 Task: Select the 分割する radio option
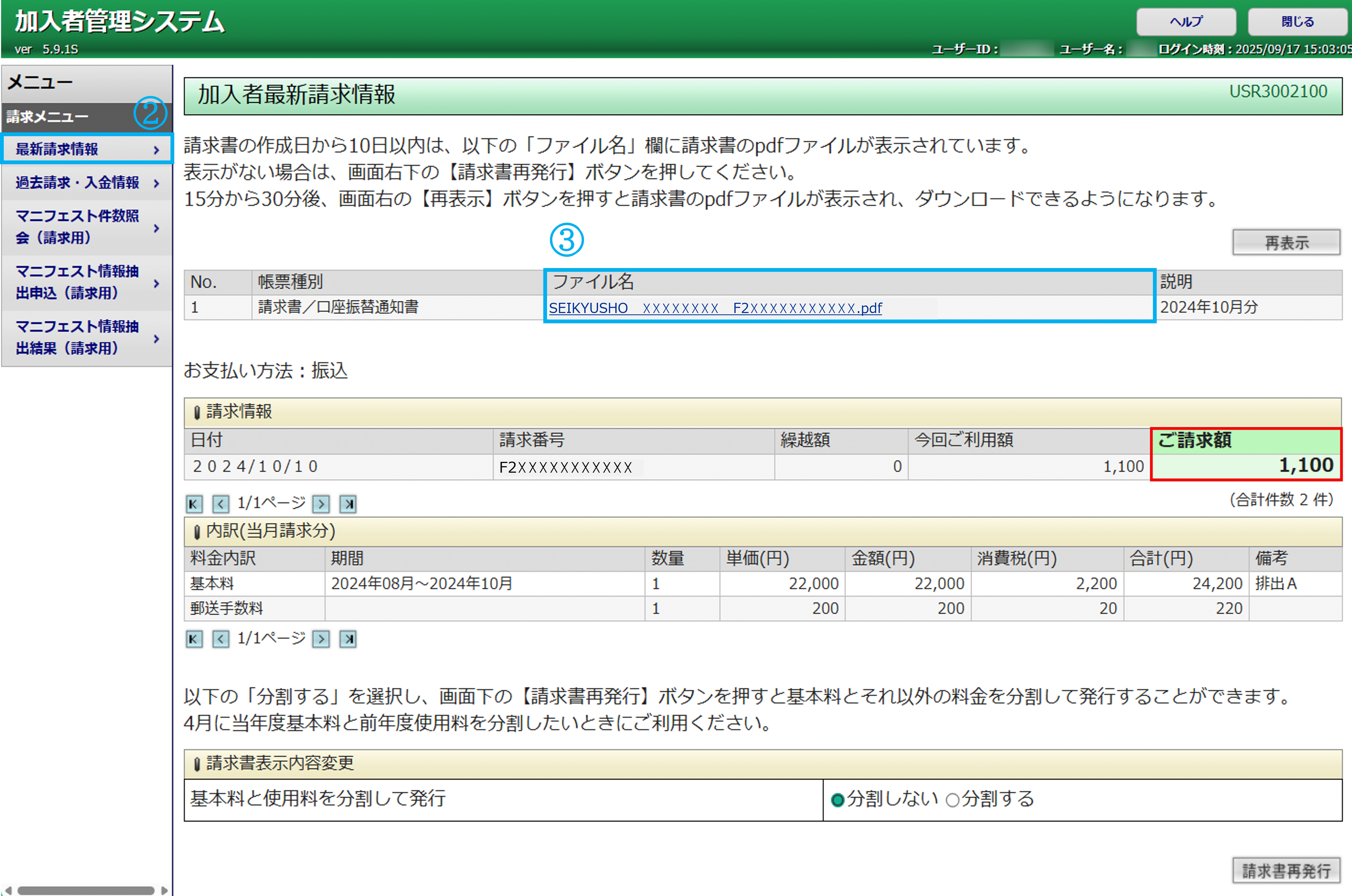[952, 800]
